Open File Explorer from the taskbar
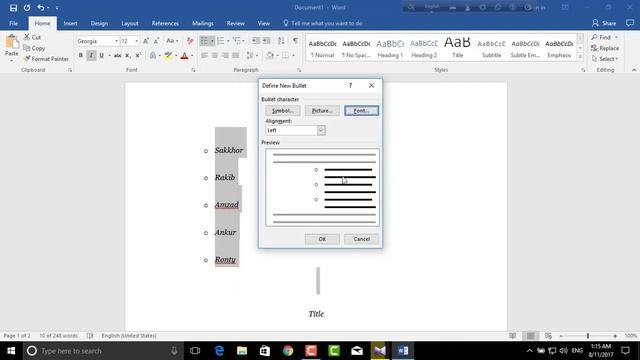The height and width of the screenshot is (360, 640). pos(242,351)
